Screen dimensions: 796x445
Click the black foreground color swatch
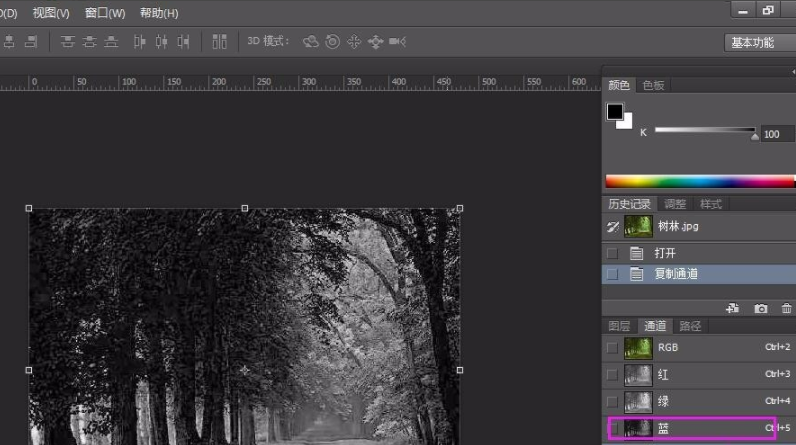click(615, 112)
